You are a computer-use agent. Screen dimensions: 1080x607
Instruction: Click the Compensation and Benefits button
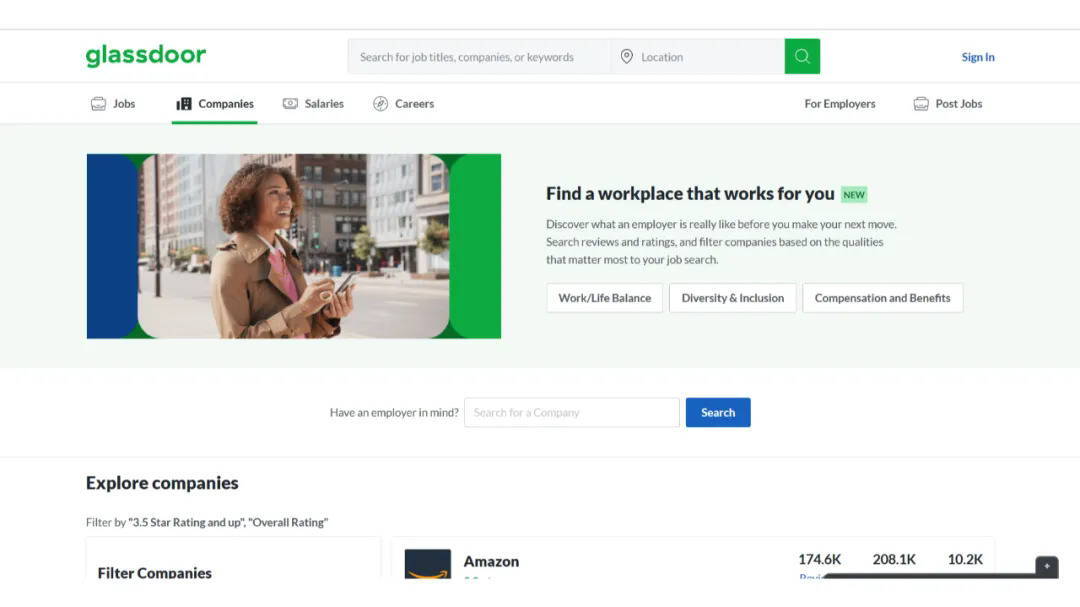[x=882, y=298]
